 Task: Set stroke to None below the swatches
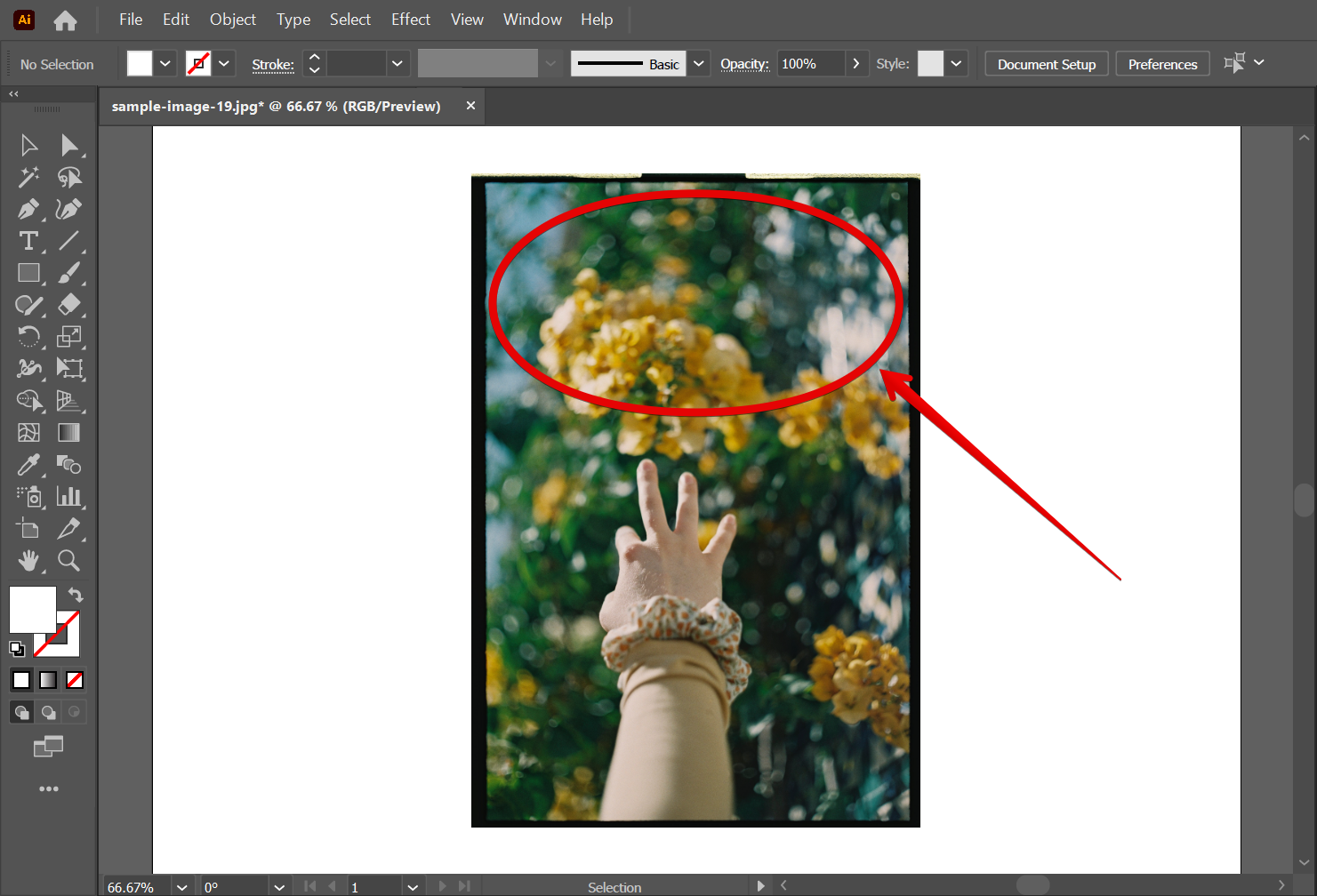(x=75, y=679)
